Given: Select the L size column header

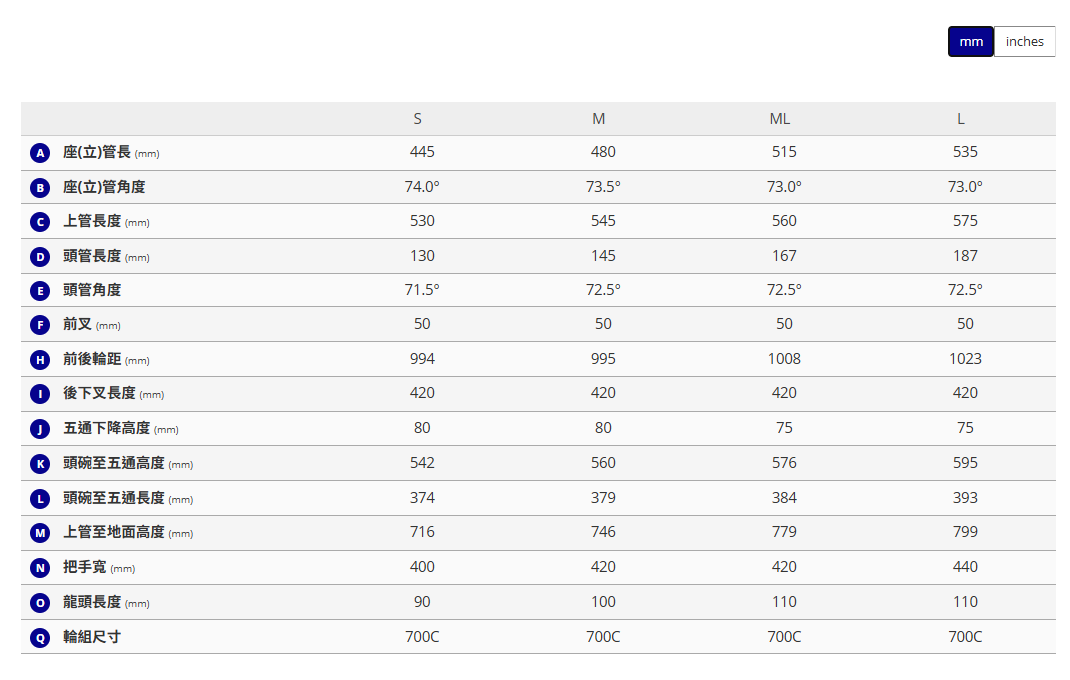Looking at the screenshot, I should coord(961,119).
